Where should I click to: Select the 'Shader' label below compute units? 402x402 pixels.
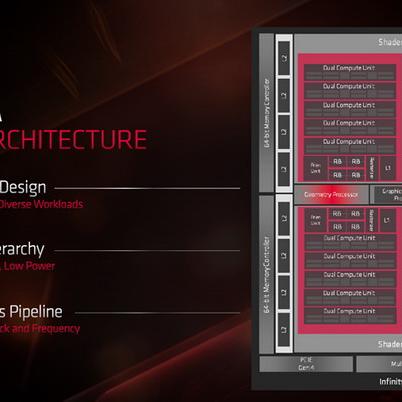(390, 344)
